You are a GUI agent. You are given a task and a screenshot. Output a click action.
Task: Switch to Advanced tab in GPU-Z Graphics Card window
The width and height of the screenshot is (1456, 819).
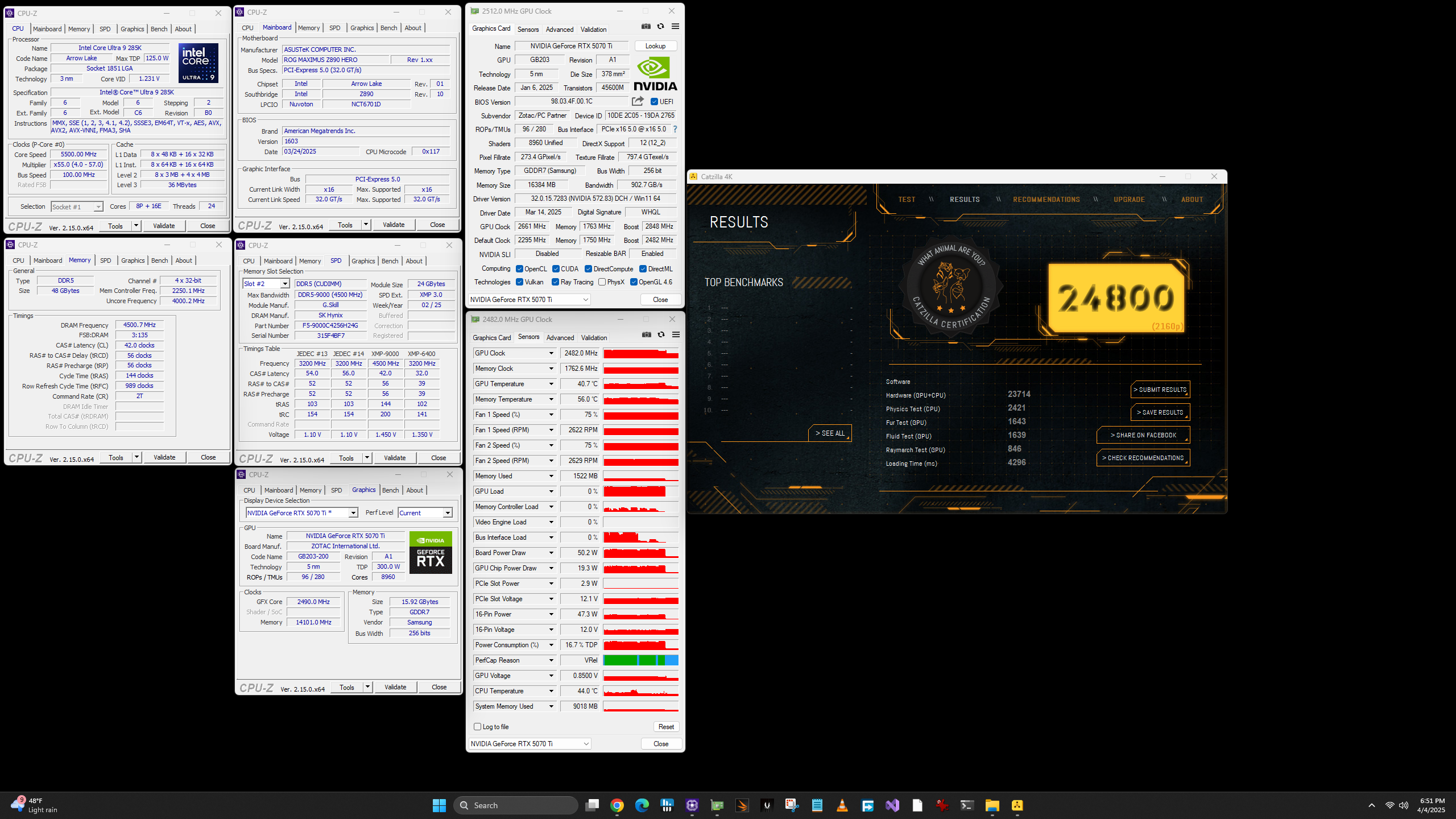tap(560, 30)
